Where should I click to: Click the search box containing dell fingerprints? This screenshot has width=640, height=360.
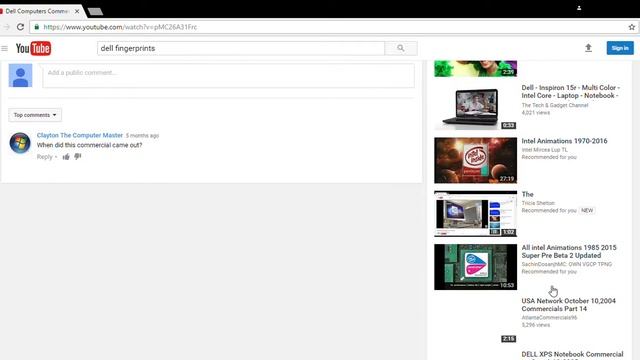pyautogui.click(x=241, y=48)
